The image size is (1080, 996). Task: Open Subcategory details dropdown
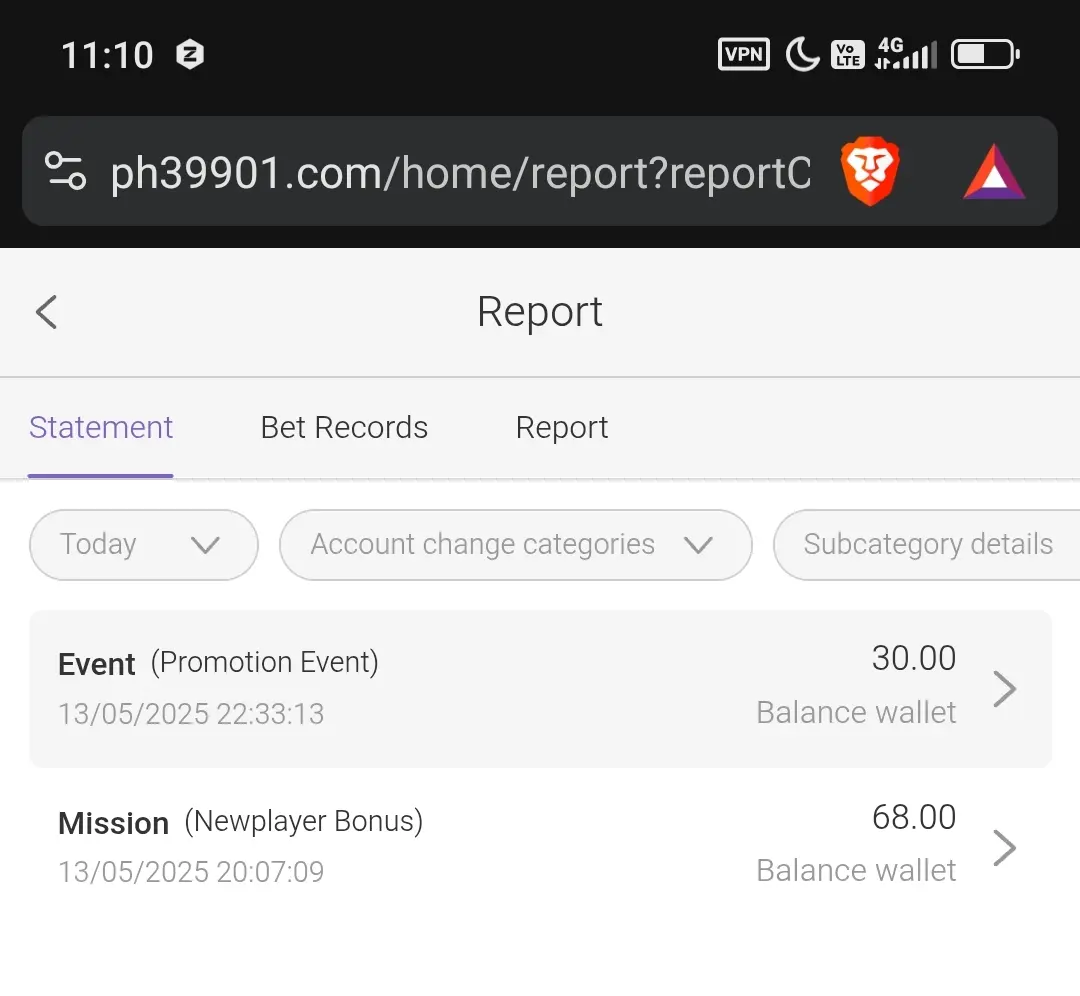(x=927, y=545)
